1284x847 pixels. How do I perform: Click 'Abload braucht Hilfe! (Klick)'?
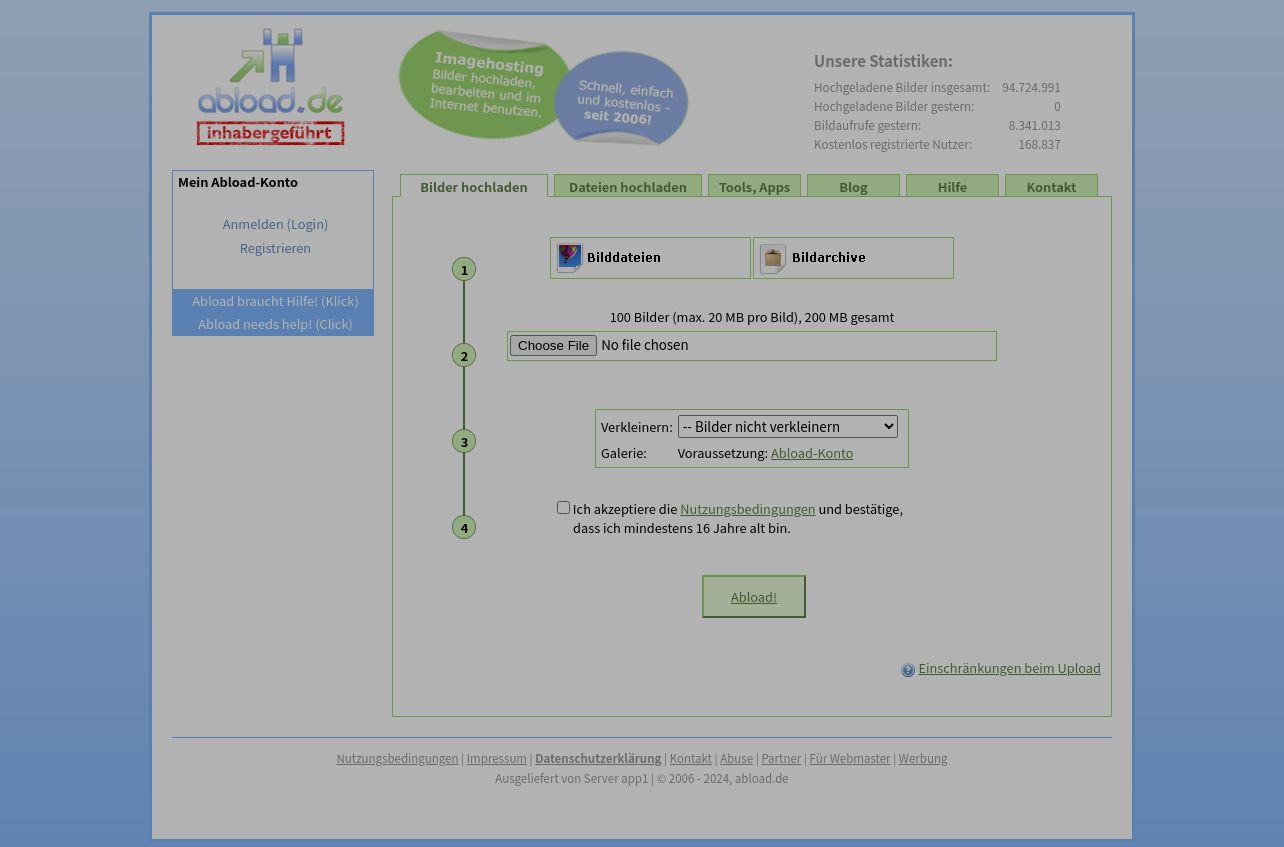pos(275,301)
